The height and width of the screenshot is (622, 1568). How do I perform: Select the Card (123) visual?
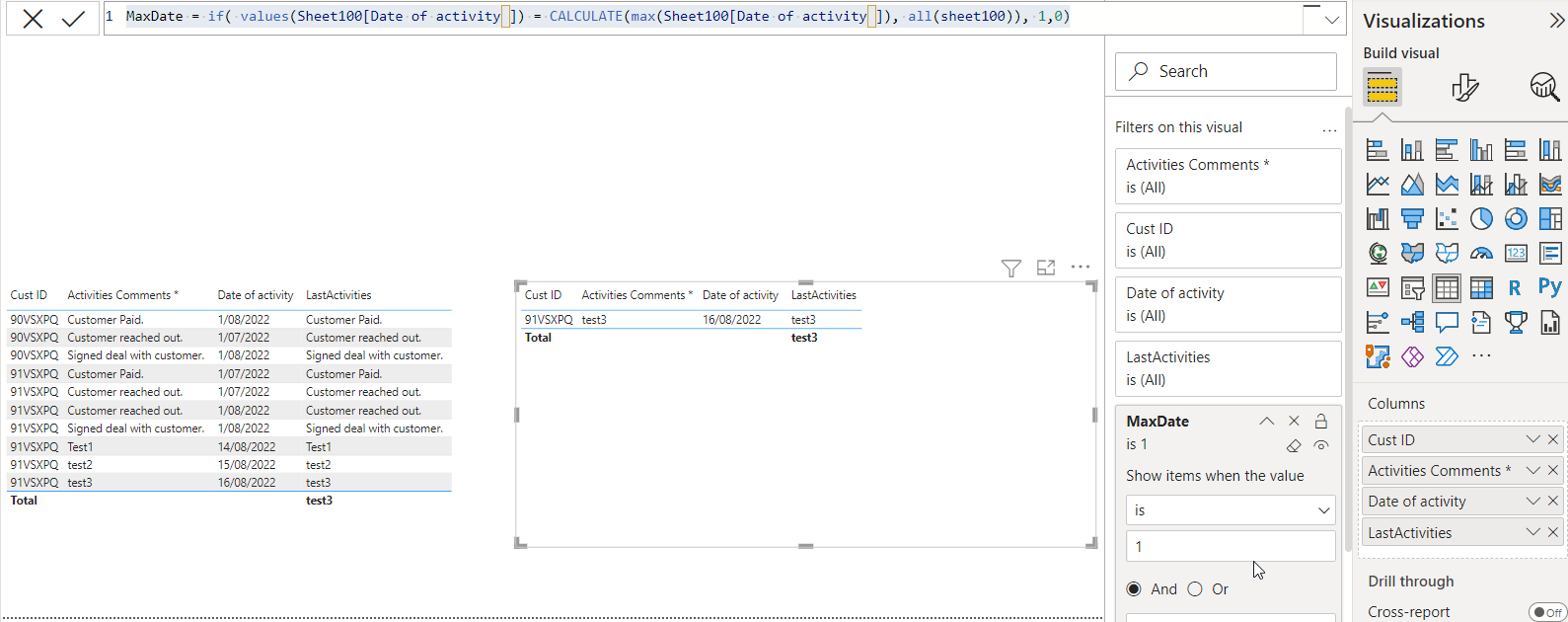tap(1516, 254)
